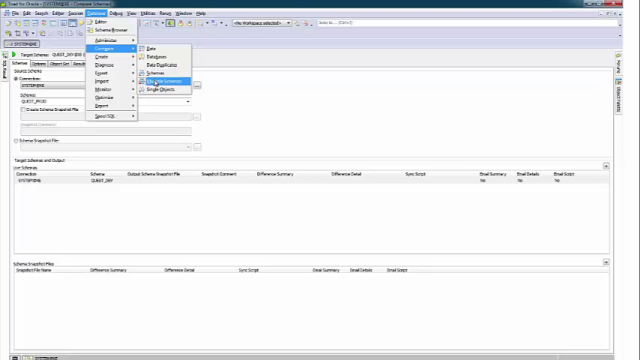The width and height of the screenshot is (640, 360).
Task: Select the Connection radio button
Action: (16, 78)
